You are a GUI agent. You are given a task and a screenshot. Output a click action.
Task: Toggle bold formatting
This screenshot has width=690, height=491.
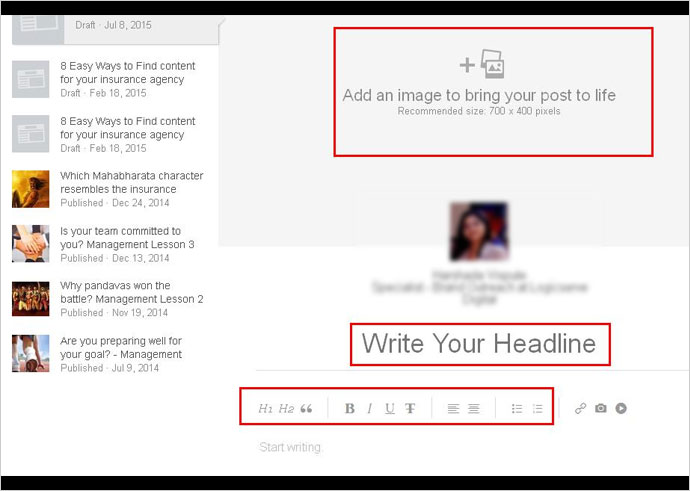[350, 409]
